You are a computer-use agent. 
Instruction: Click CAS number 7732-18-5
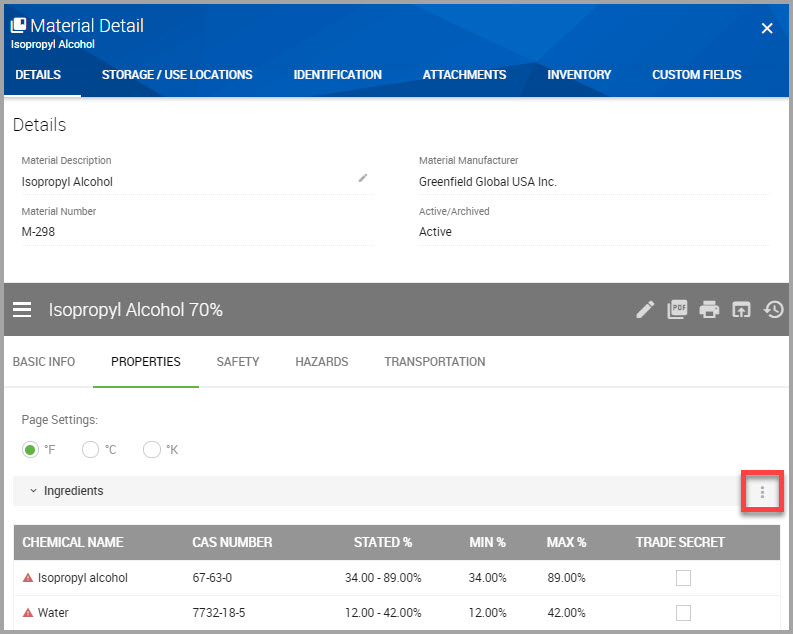[x=219, y=613]
